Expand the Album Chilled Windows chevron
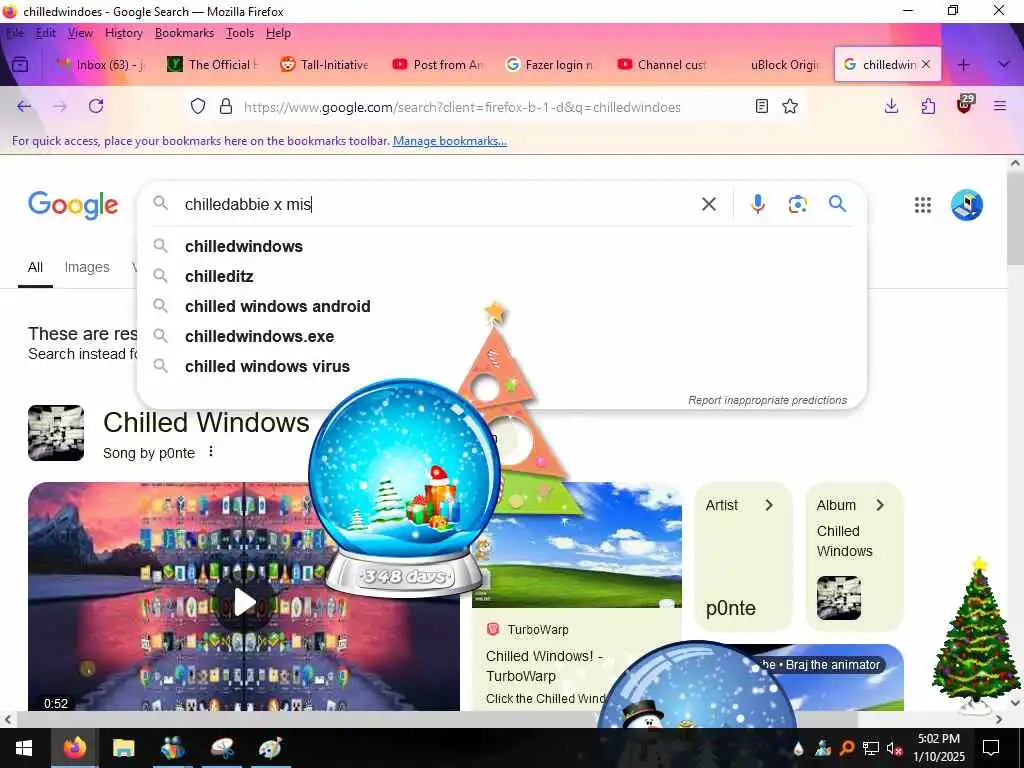The height and width of the screenshot is (768, 1024). [880, 505]
